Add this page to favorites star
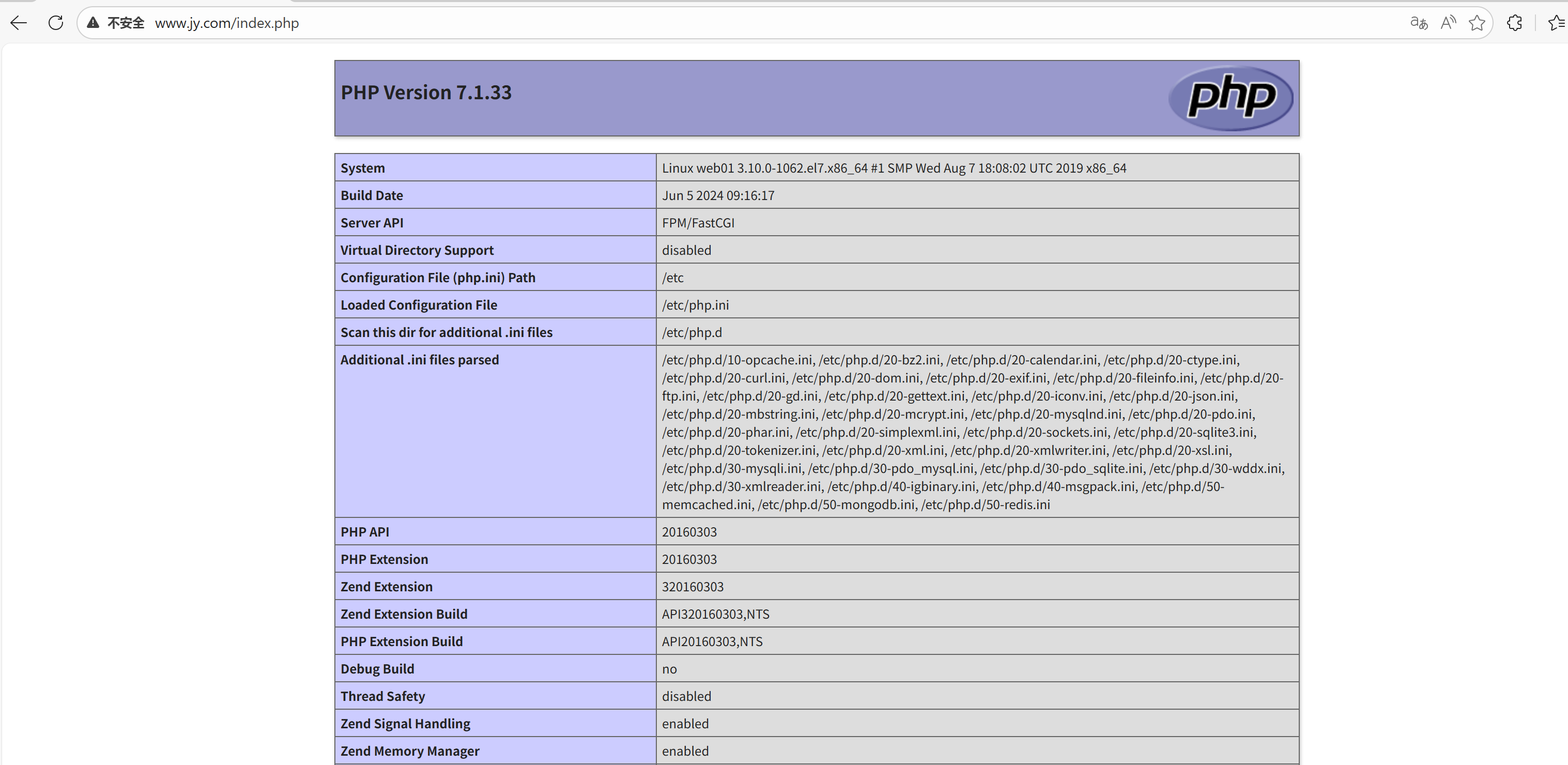1568x765 pixels. coord(1477,23)
